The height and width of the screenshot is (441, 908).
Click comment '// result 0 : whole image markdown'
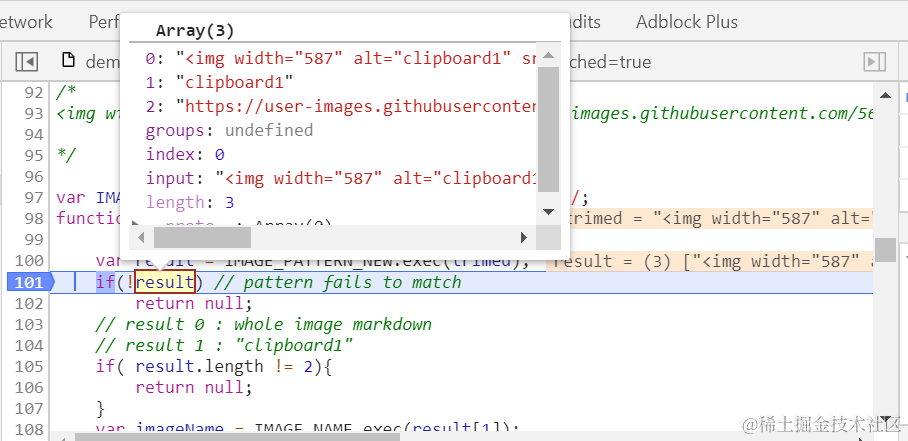[x=263, y=324]
